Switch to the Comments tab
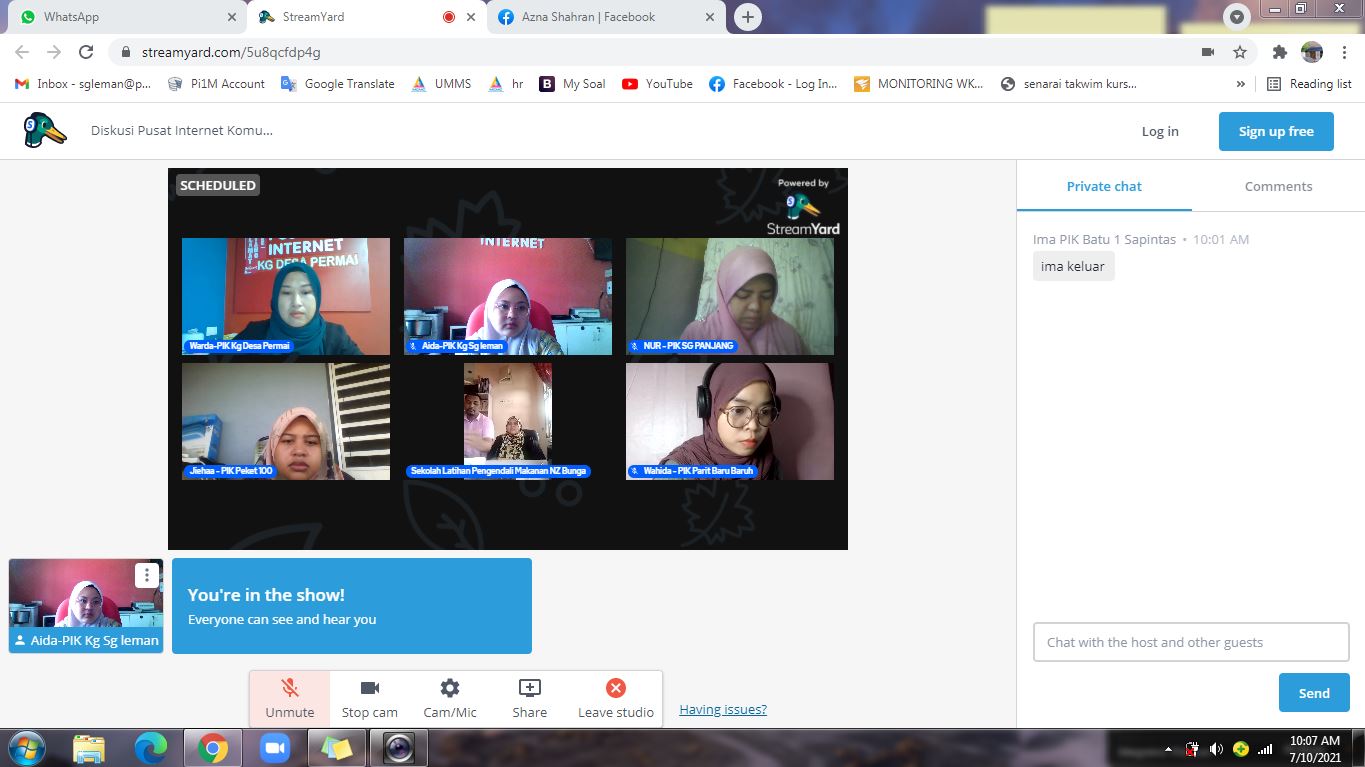1365x767 pixels. tap(1278, 186)
